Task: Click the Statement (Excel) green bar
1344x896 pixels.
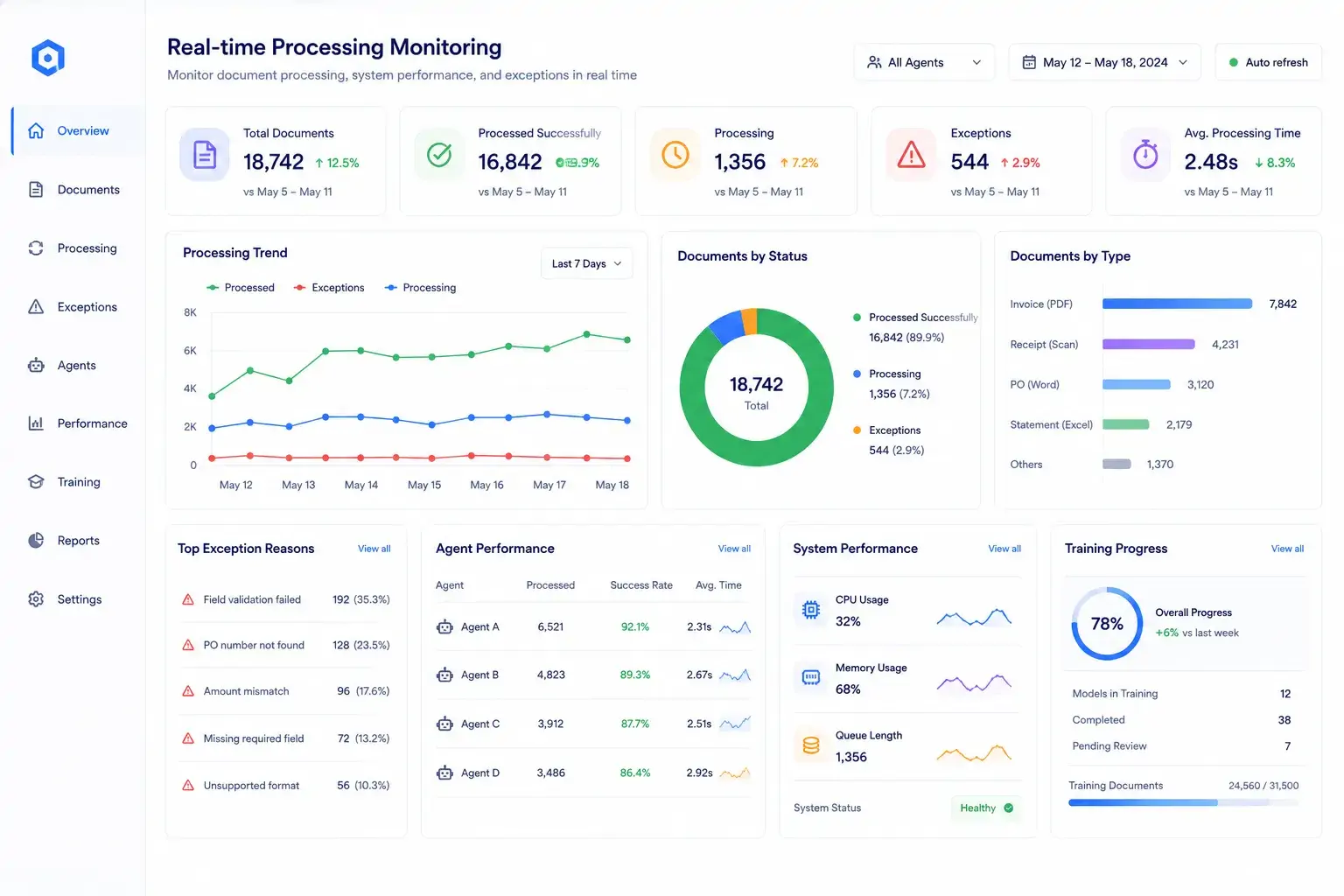Action: tap(1125, 424)
